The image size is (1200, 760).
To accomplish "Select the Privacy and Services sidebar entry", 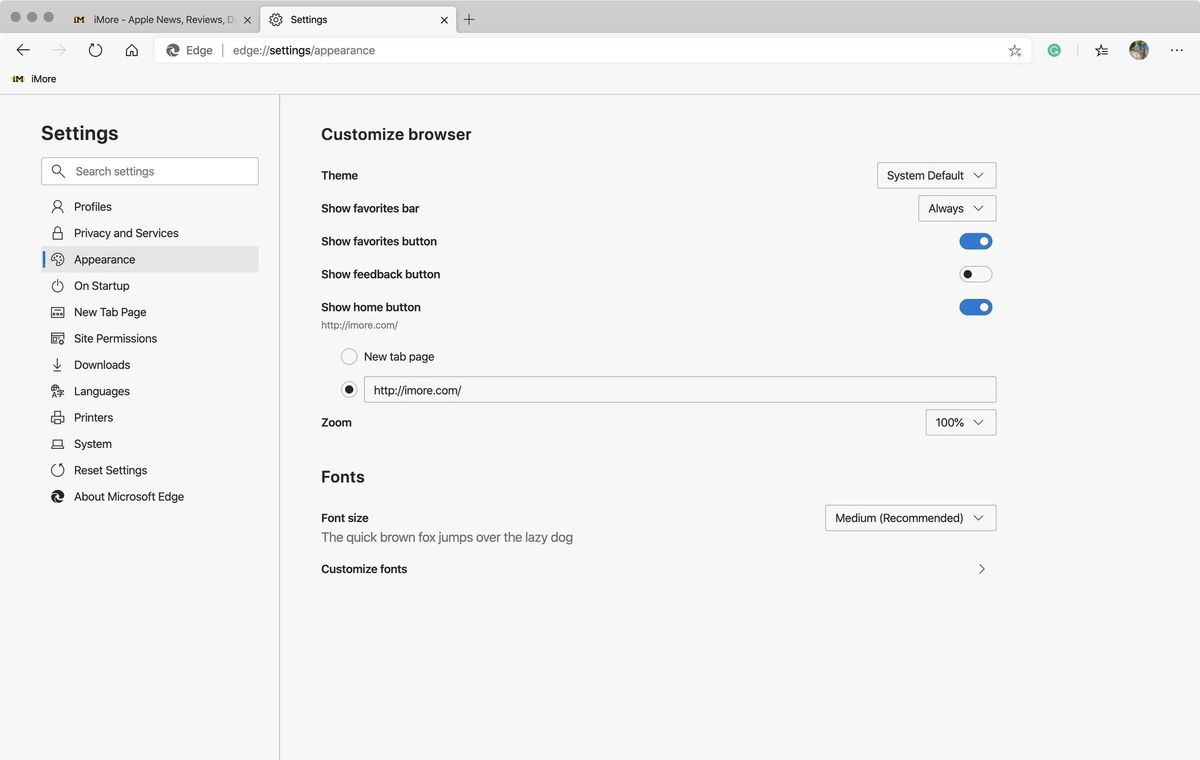I will click(x=126, y=232).
